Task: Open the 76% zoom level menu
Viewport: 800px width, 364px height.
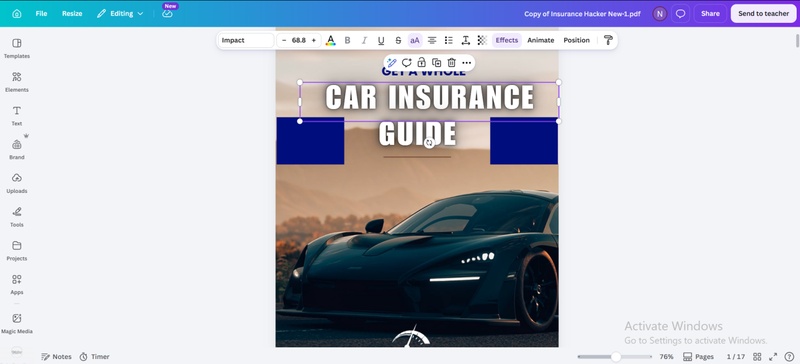Action: pyautogui.click(x=666, y=357)
